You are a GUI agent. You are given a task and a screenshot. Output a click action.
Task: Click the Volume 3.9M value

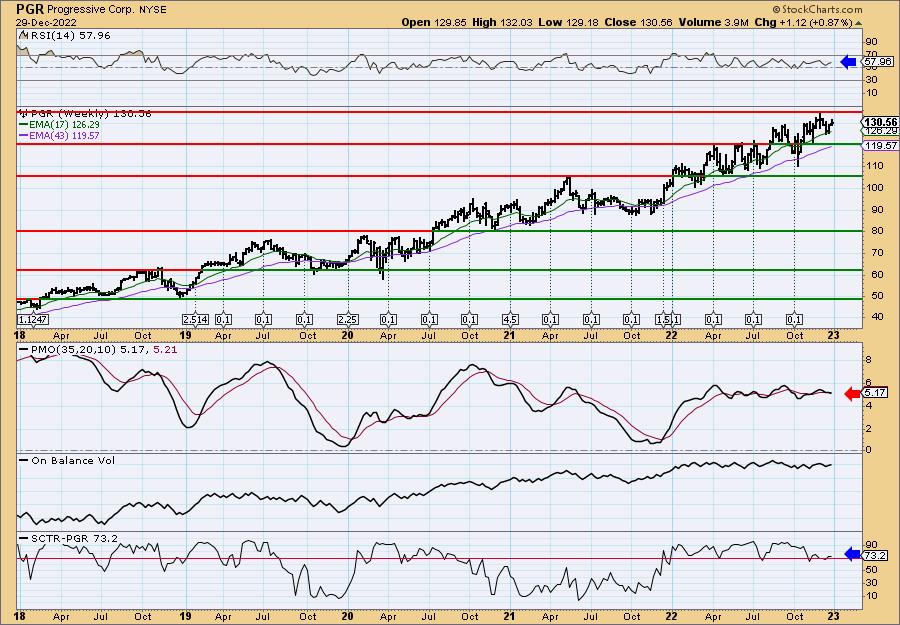tap(713, 22)
